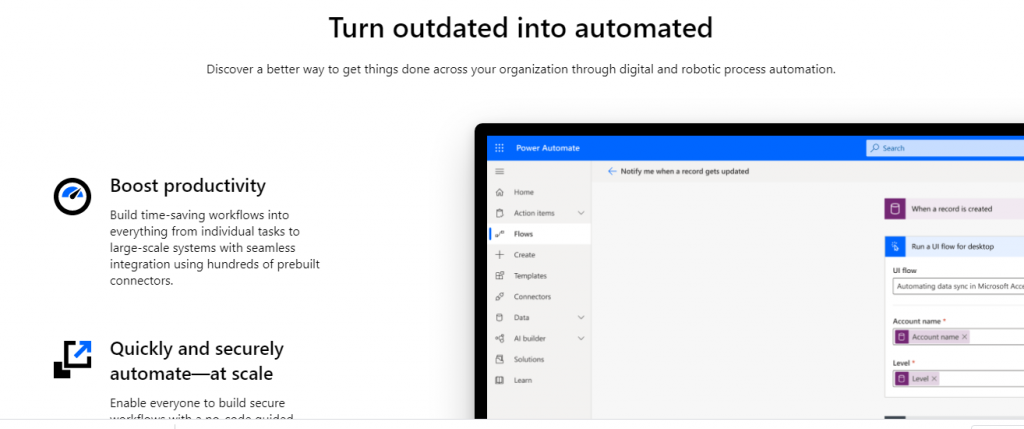Click the Create plus icon
1024x429 pixels.
point(500,255)
